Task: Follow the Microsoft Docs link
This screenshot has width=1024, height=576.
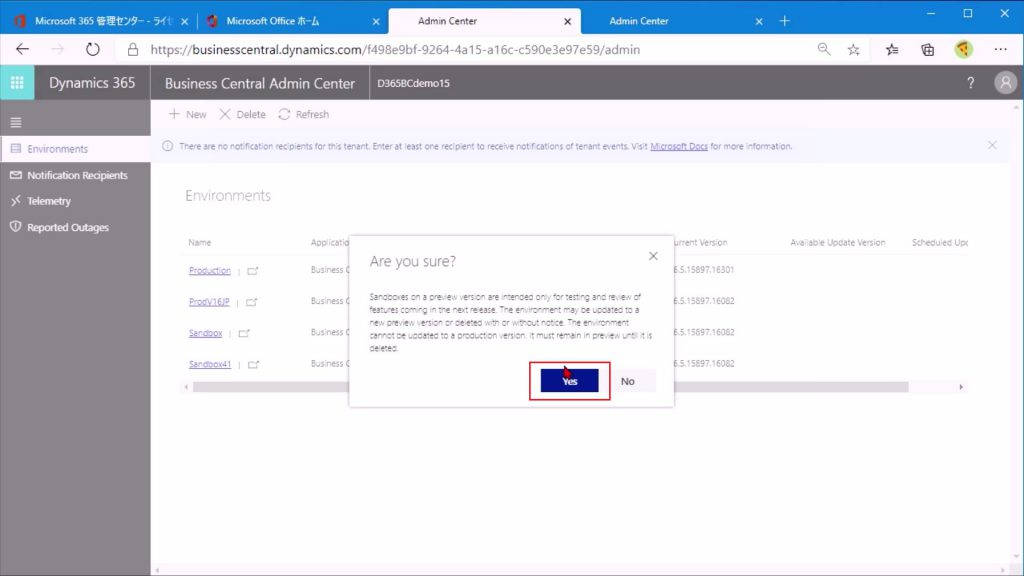Action: (679, 146)
